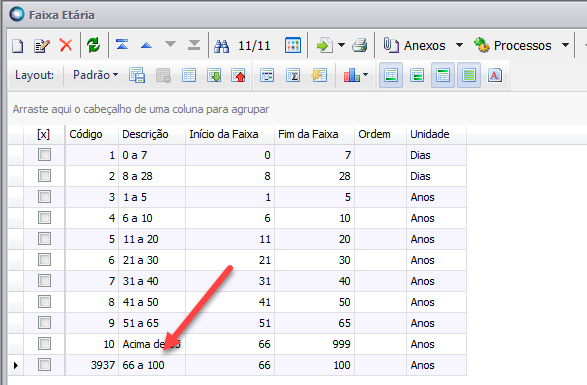Click the Anexos paperclip icon
587x385 pixels.
[x=390, y=45]
